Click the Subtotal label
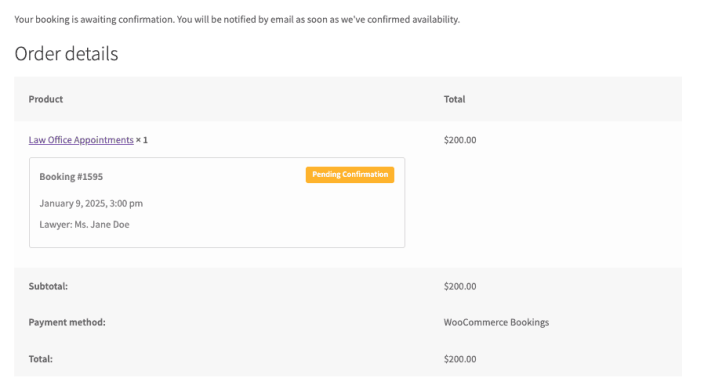This screenshot has height=385, width=704. click(x=48, y=286)
